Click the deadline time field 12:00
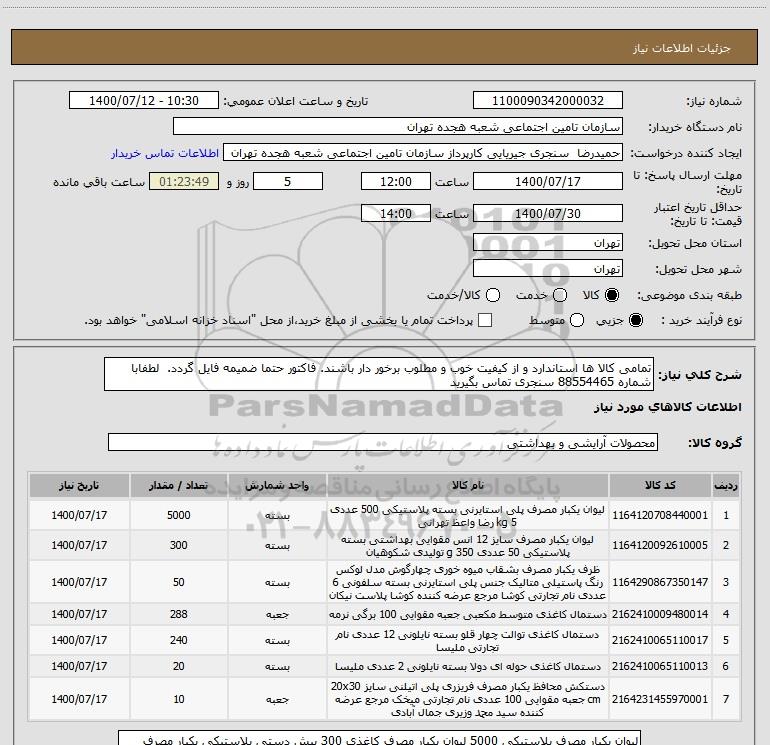The width and height of the screenshot is (770, 745). click(x=396, y=182)
